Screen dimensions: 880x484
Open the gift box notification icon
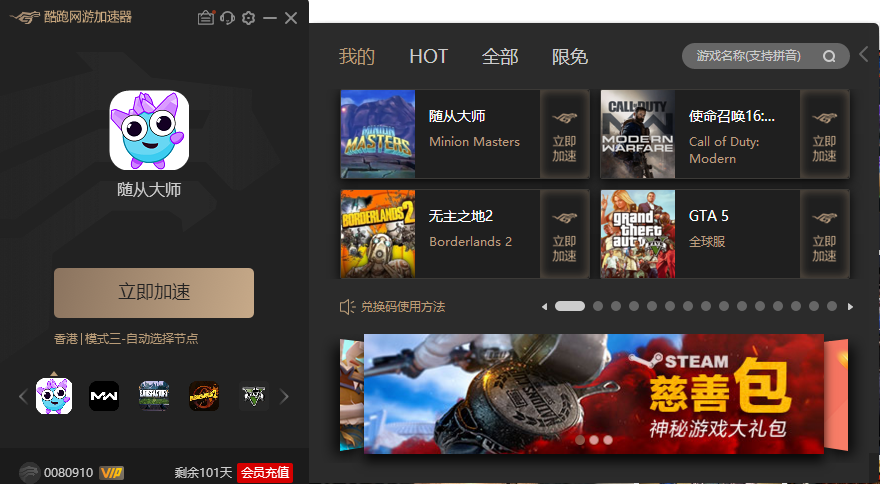coord(206,18)
